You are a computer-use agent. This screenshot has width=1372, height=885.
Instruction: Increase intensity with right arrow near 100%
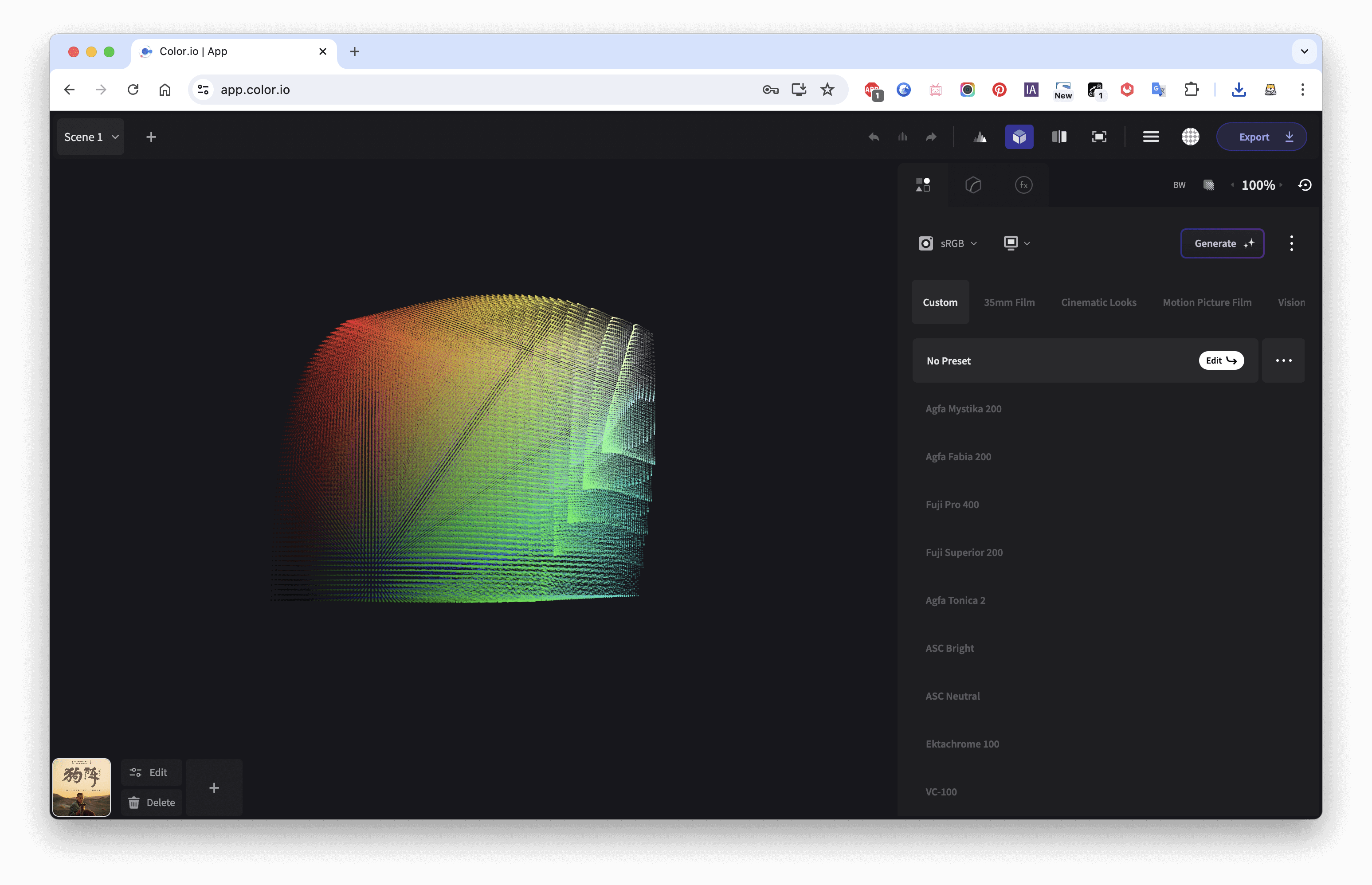pos(1281,185)
